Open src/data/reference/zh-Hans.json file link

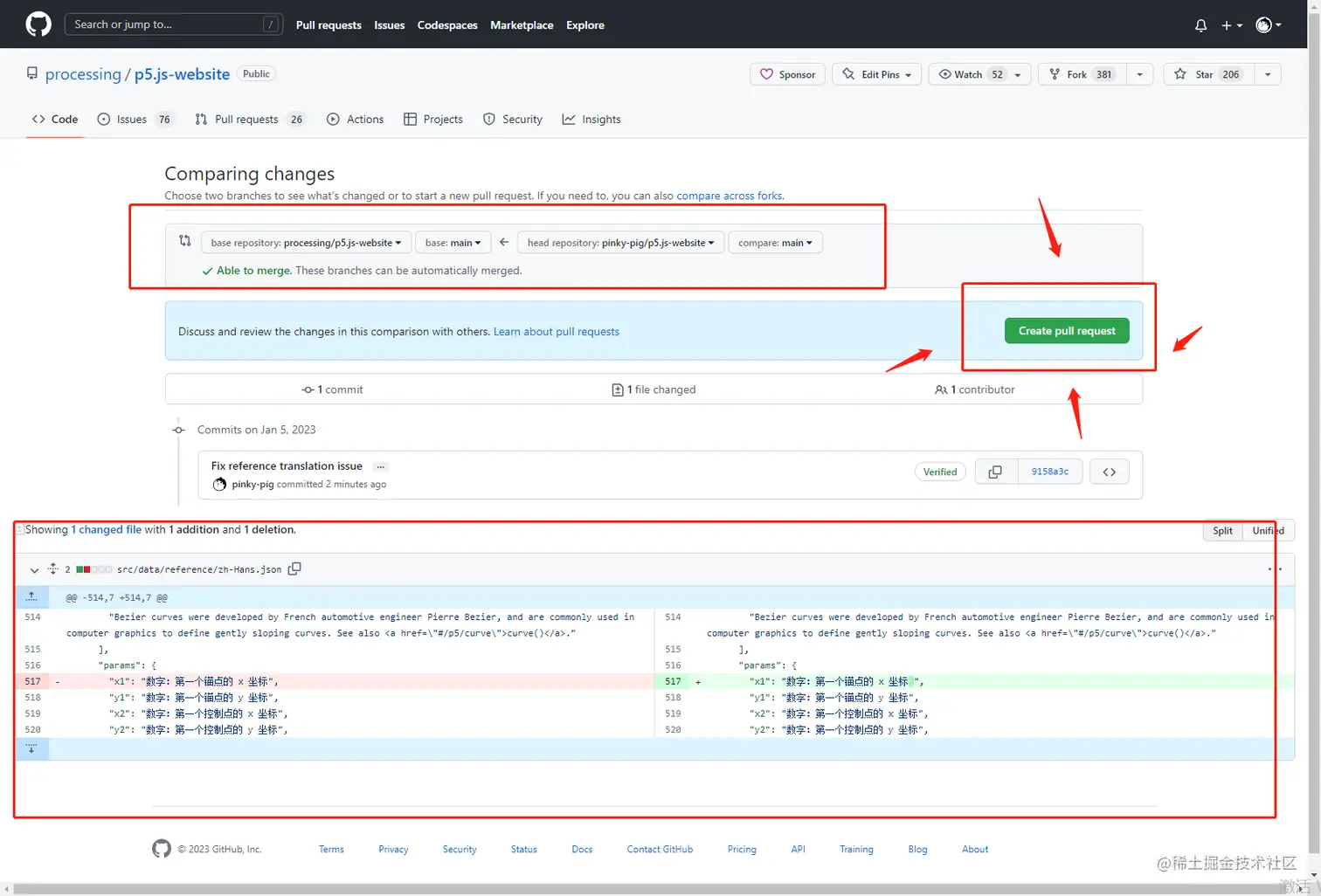click(199, 569)
